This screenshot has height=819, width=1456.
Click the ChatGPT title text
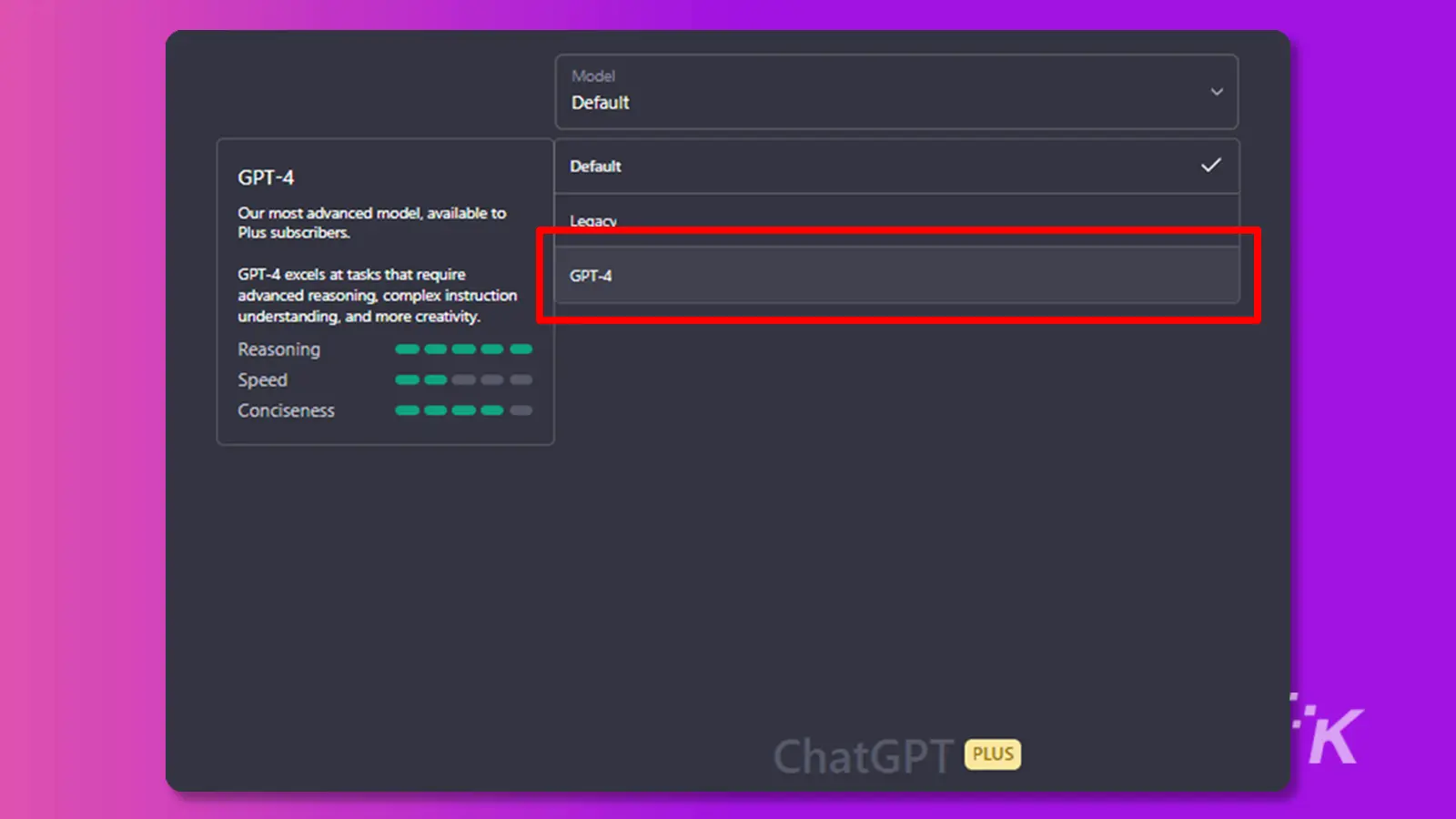pos(863,756)
